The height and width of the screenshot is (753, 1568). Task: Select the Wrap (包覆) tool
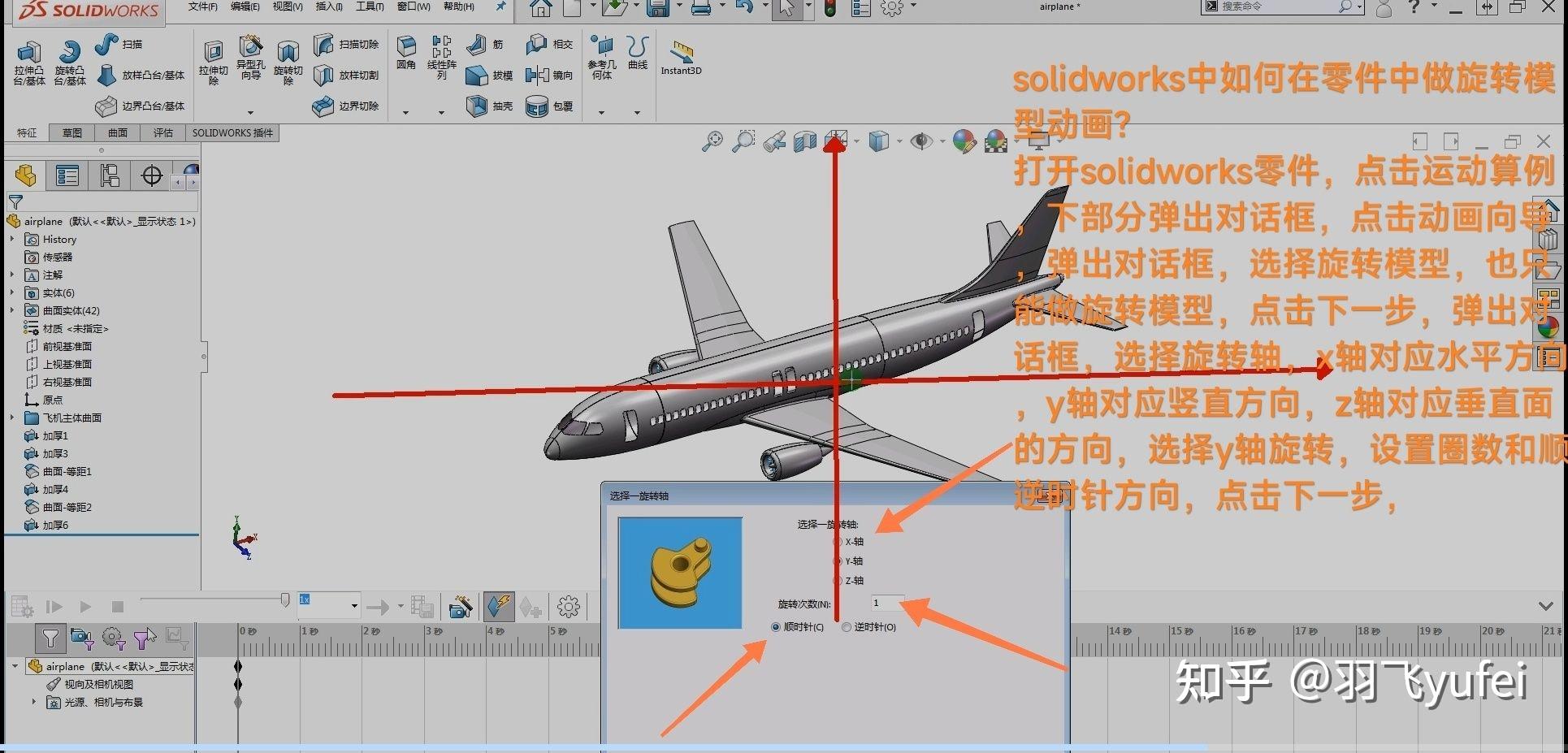point(549,106)
